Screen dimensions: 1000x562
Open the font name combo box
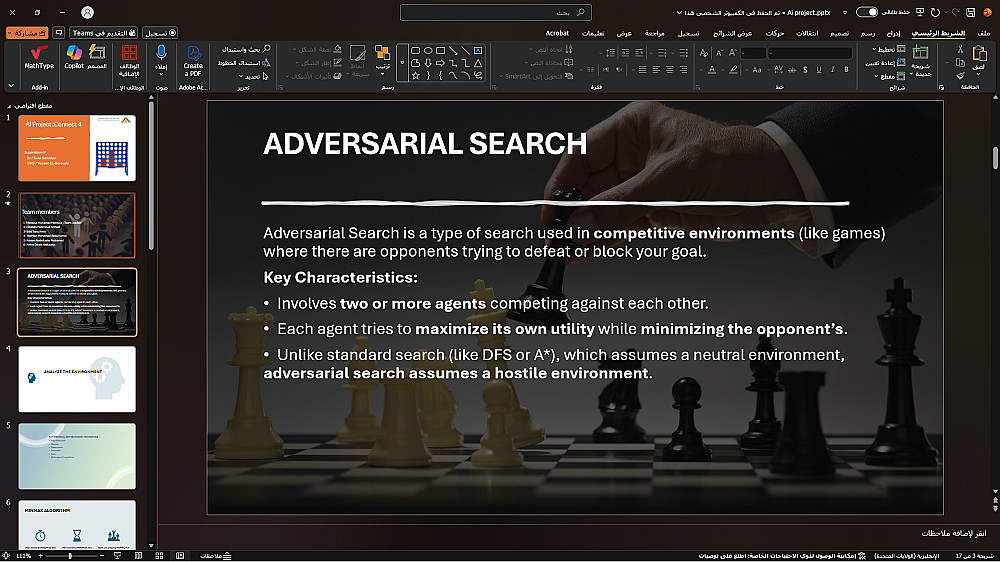tap(810, 53)
